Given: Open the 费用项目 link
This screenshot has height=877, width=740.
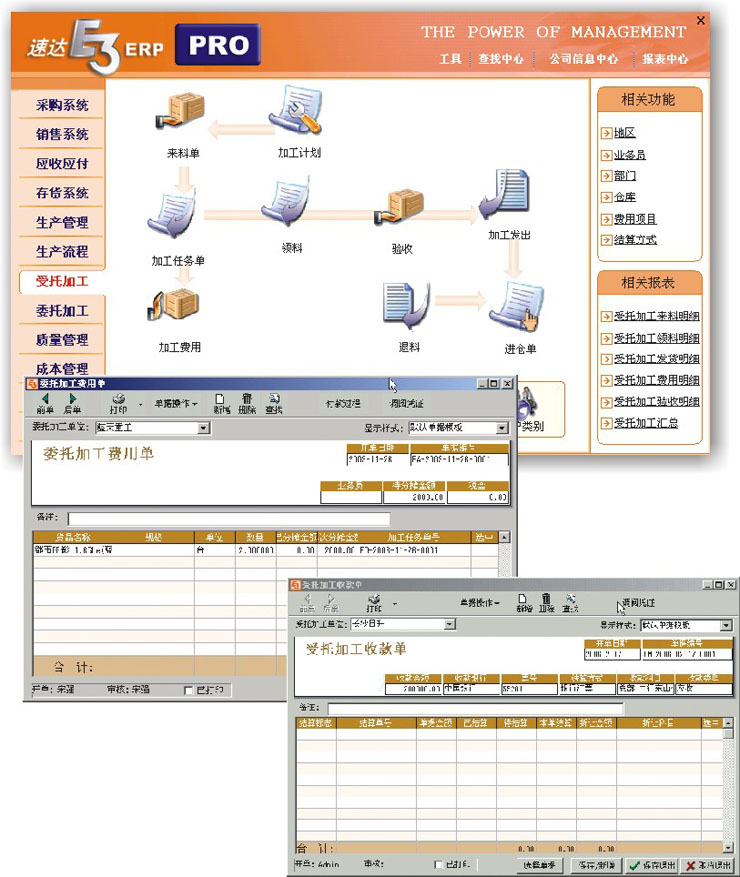Looking at the screenshot, I should [635, 219].
